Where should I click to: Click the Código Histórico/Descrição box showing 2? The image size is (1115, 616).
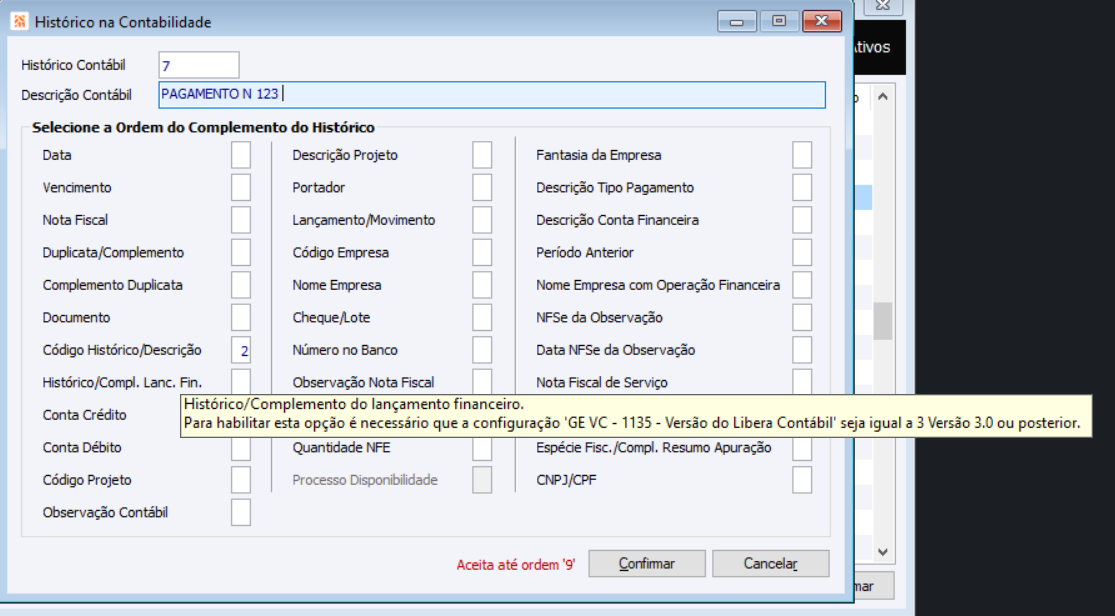coord(240,350)
